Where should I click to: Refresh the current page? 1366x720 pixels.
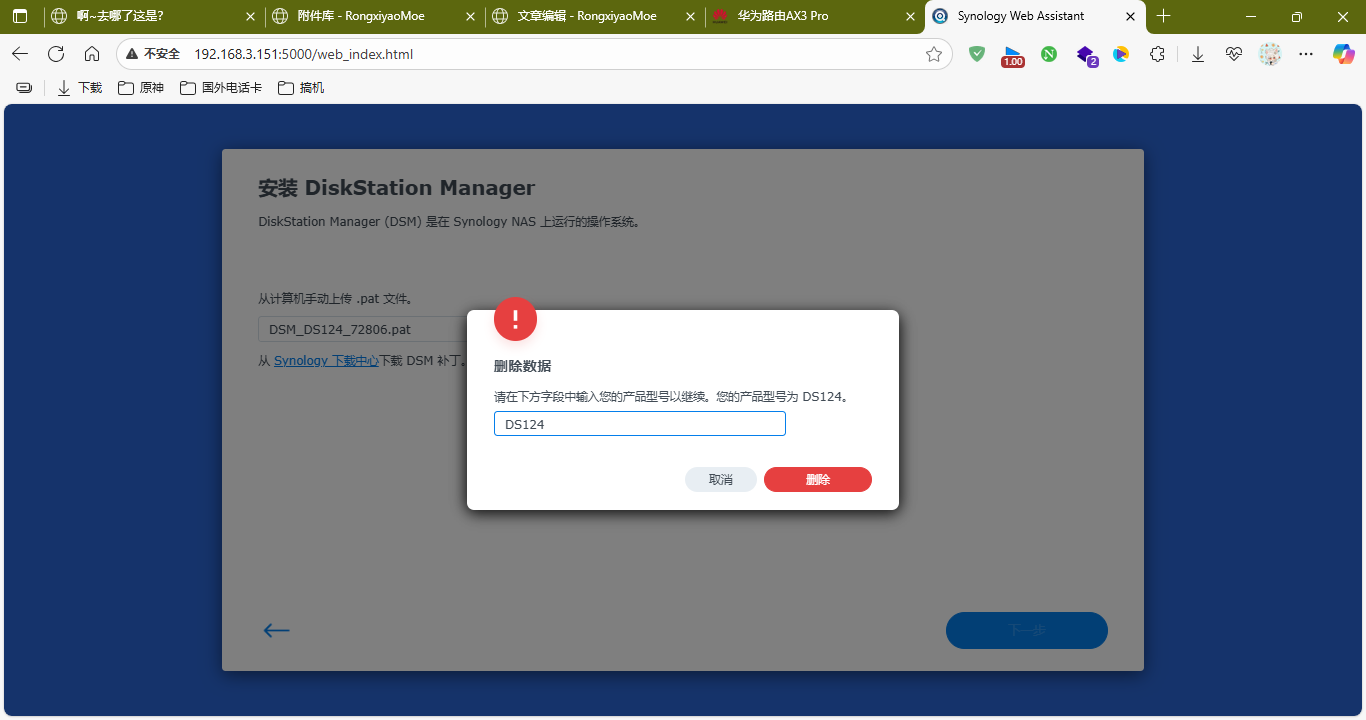[x=56, y=54]
